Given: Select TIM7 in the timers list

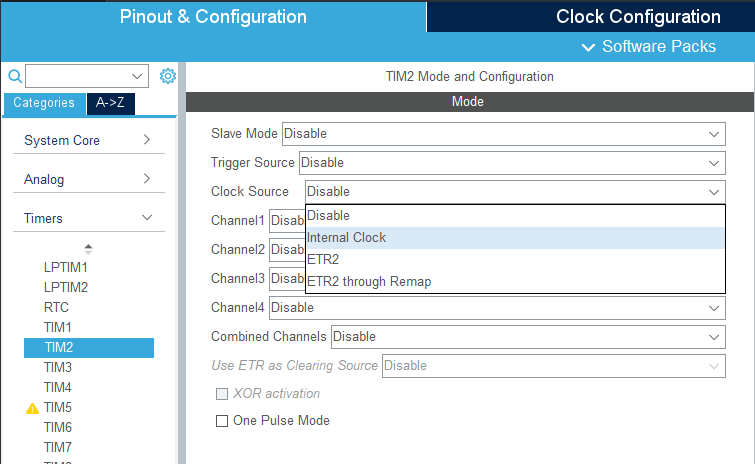Looking at the screenshot, I should click(x=57, y=448).
